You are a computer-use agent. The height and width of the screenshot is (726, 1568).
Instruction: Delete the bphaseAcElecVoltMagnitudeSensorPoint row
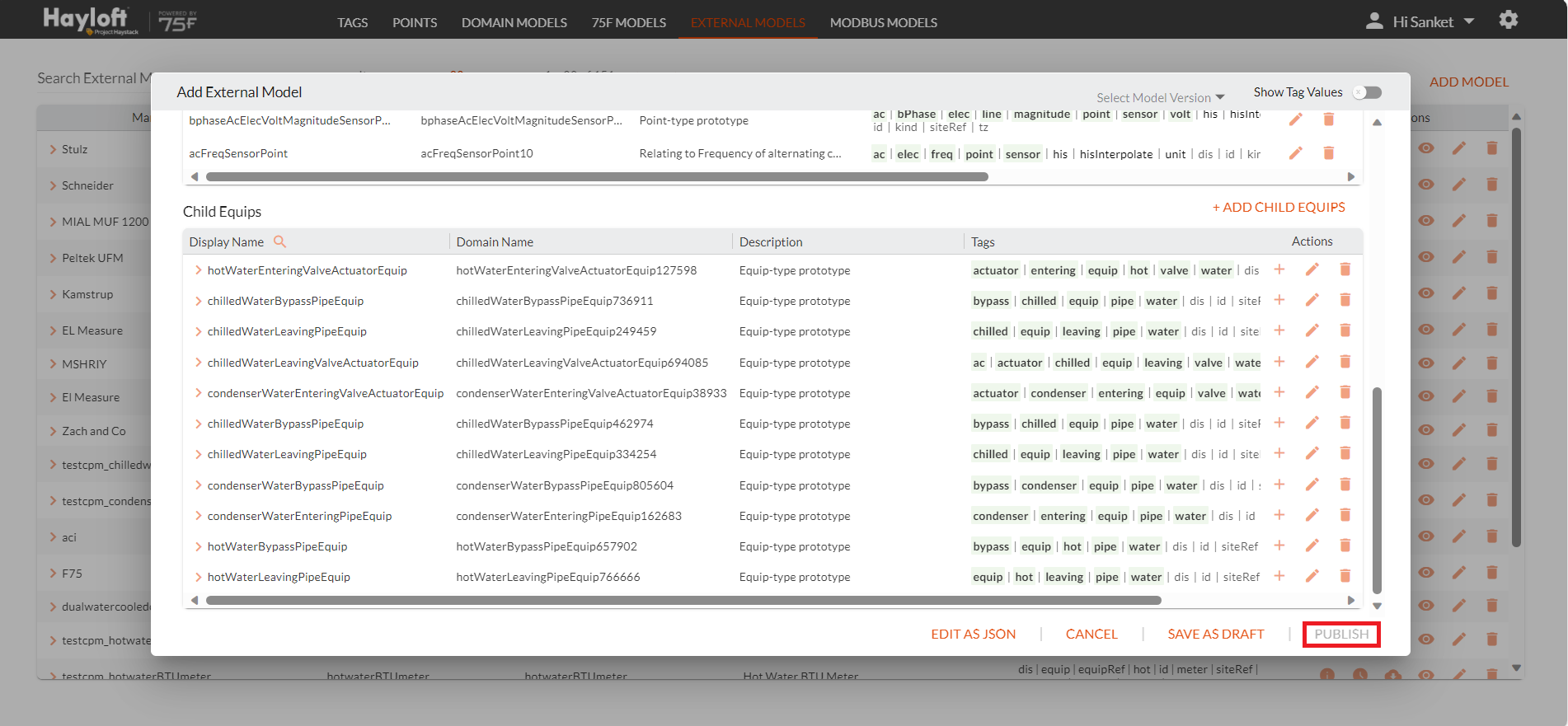pyautogui.click(x=1329, y=119)
